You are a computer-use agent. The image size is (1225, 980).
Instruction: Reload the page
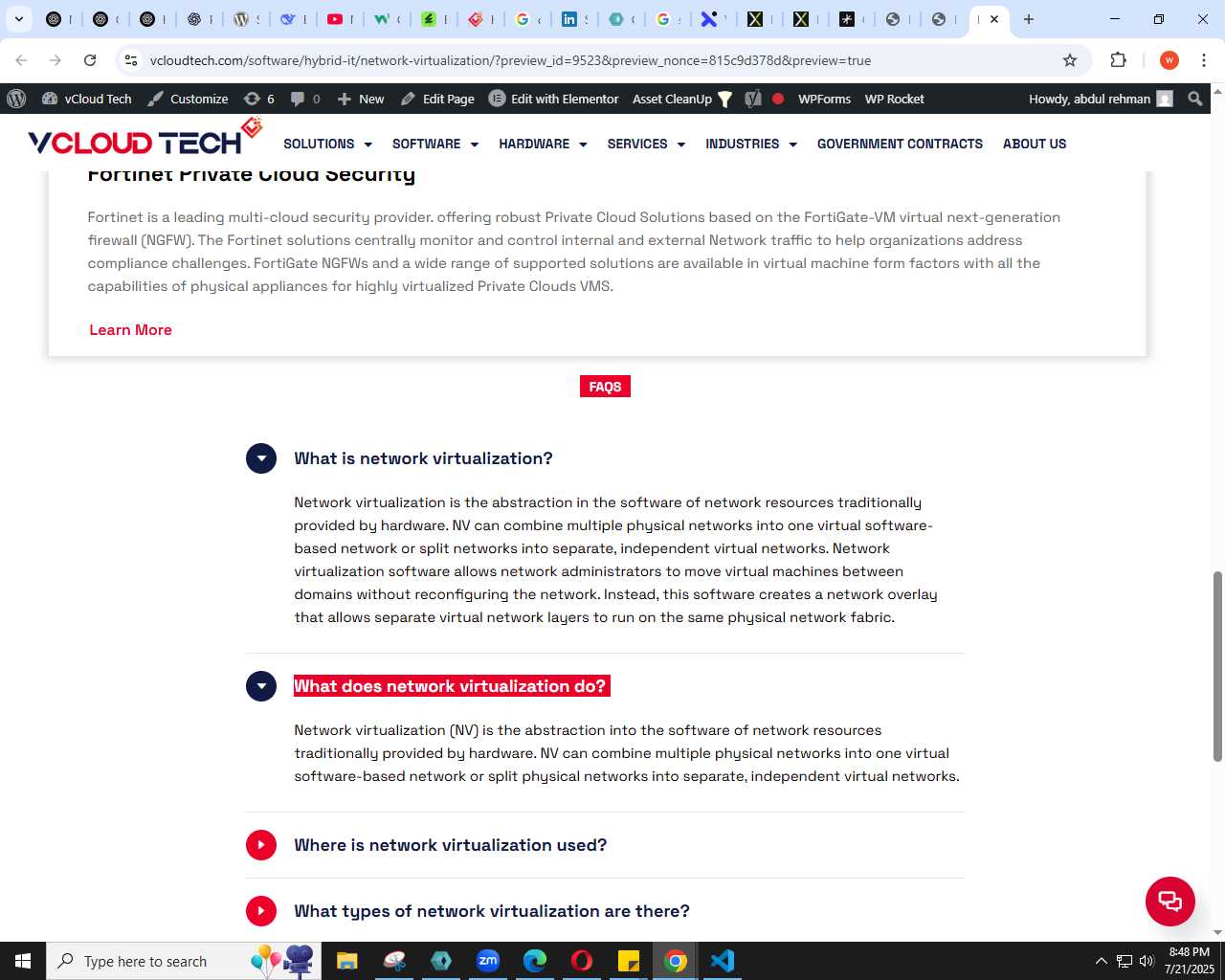pyautogui.click(x=90, y=60)
